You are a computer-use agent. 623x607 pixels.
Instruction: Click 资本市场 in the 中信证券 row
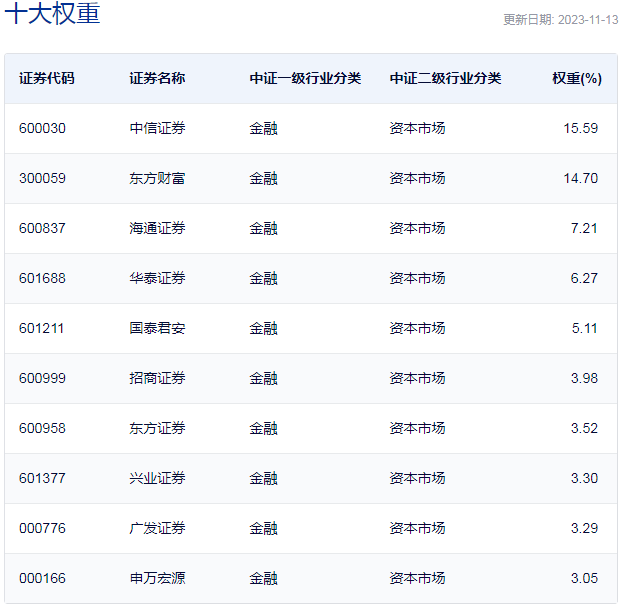coord(417,128)
